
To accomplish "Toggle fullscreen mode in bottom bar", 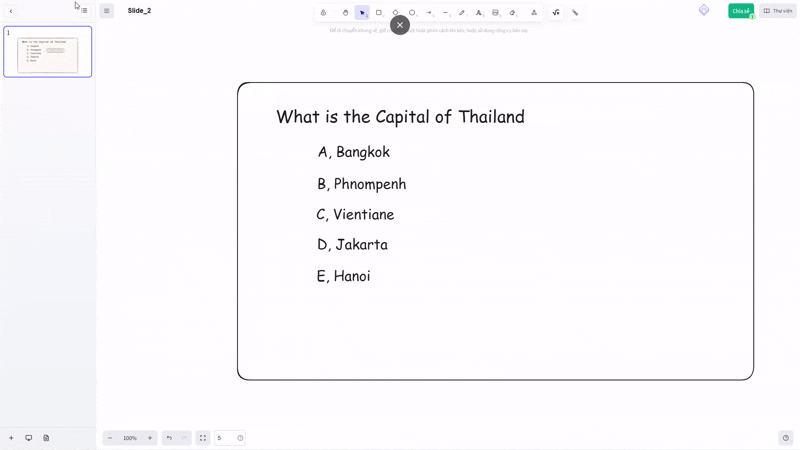I will (x=203, y=438).
